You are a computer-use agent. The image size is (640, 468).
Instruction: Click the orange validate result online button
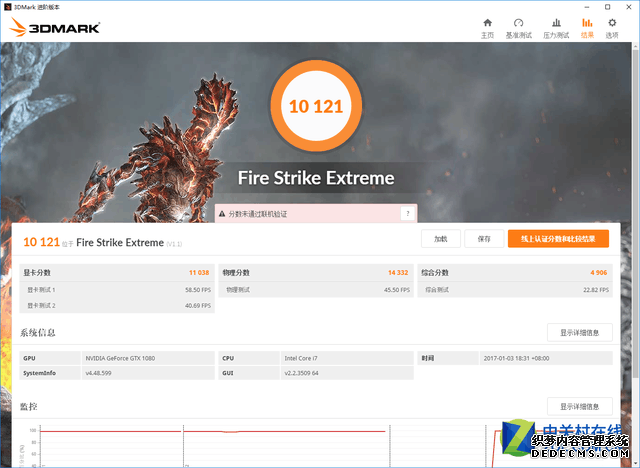point(558,239)
